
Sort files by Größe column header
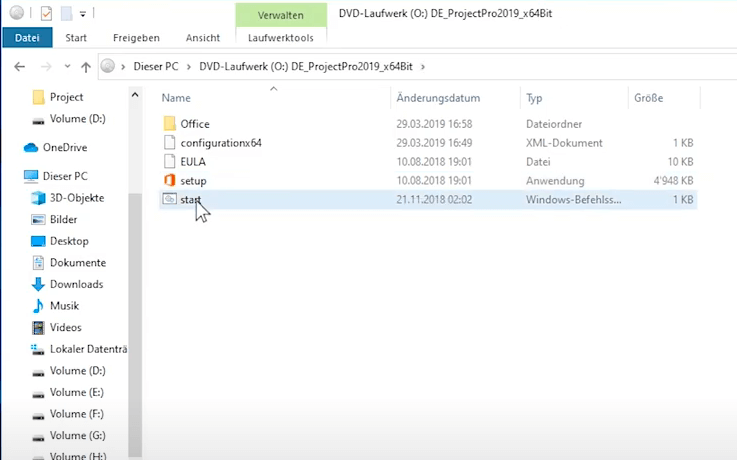click(x=647, y=98)
